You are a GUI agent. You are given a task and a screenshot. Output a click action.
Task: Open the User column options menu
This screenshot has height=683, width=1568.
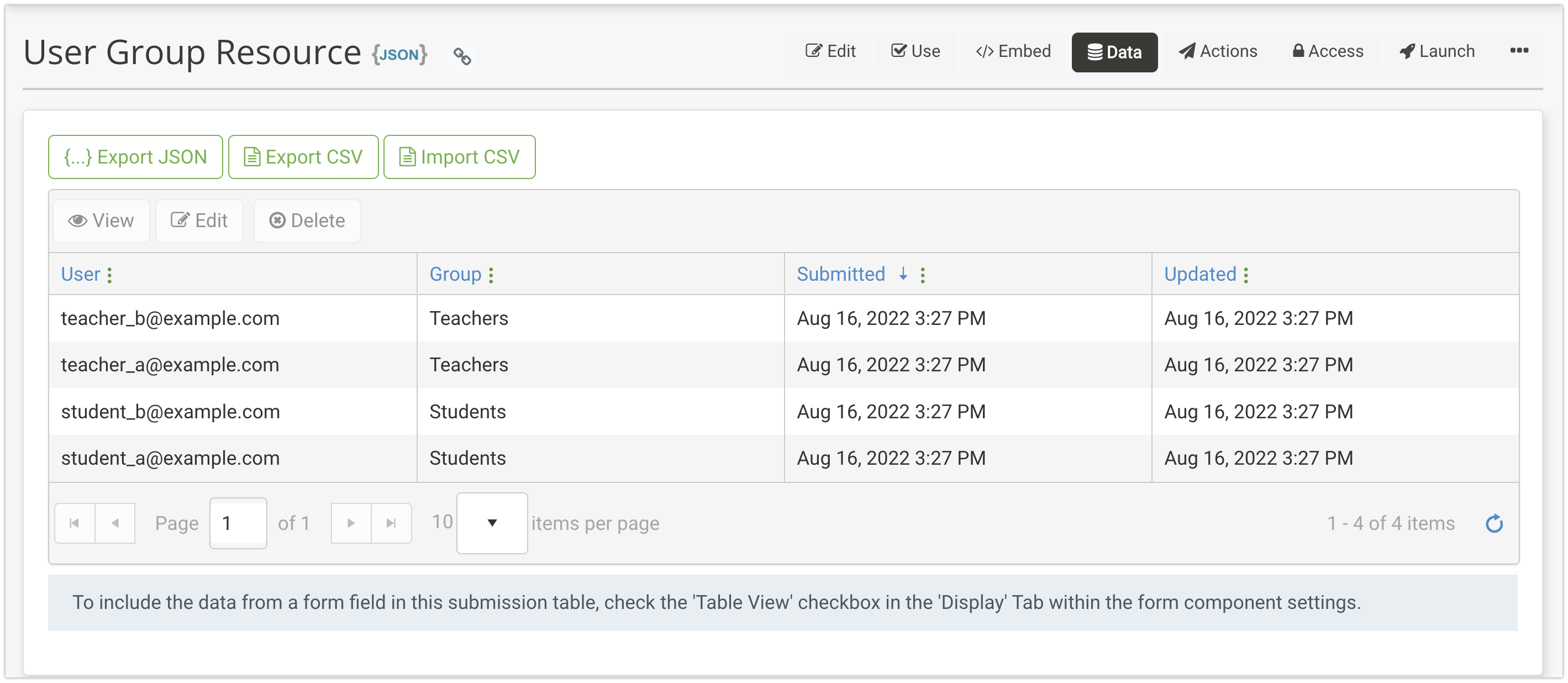tap(109, 275)
